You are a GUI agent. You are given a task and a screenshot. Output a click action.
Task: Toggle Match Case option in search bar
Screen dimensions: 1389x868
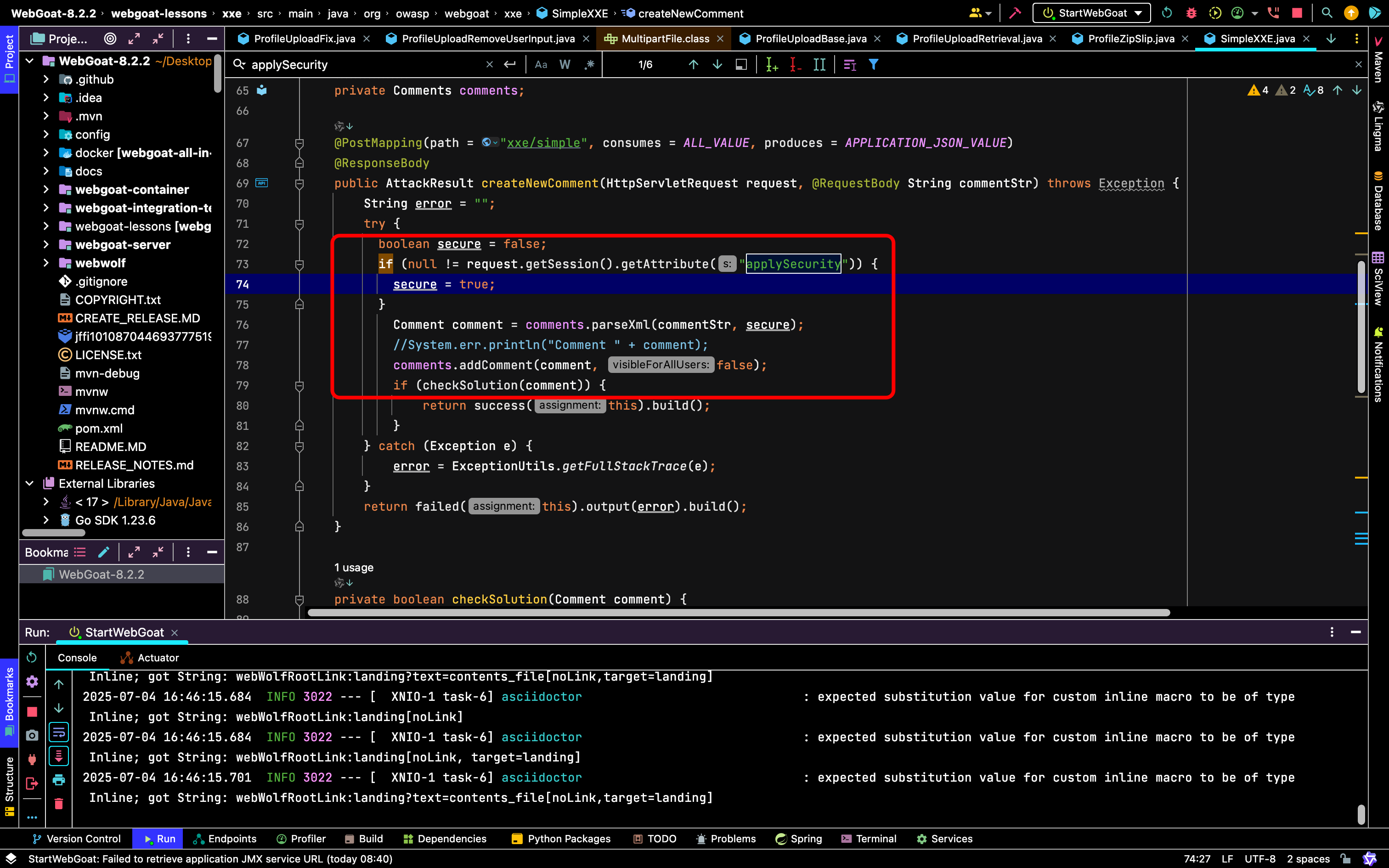tap(541, 65)
